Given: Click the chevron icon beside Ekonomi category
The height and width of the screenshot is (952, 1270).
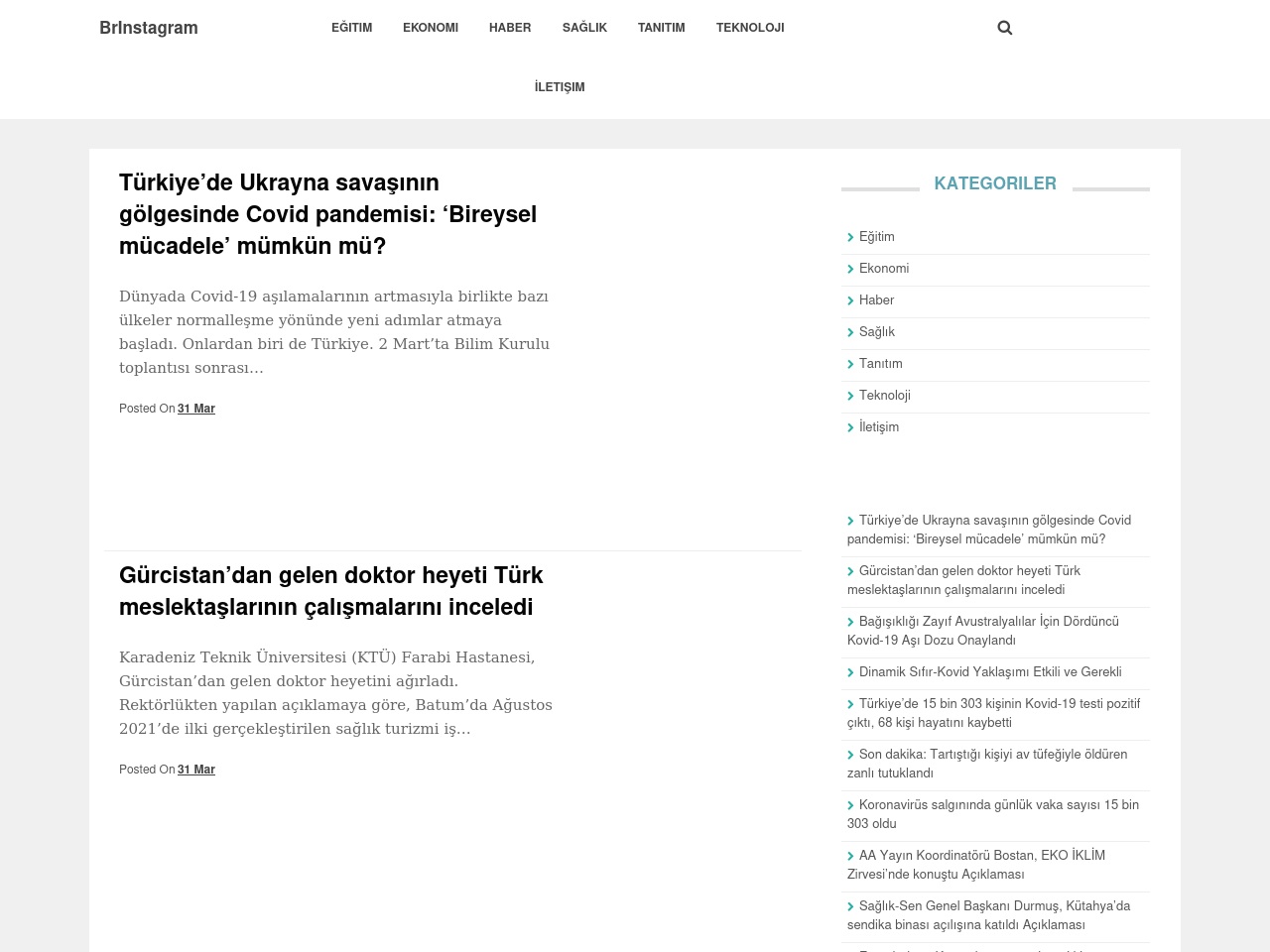Looking at the screenshot, I should click(850, 269).
